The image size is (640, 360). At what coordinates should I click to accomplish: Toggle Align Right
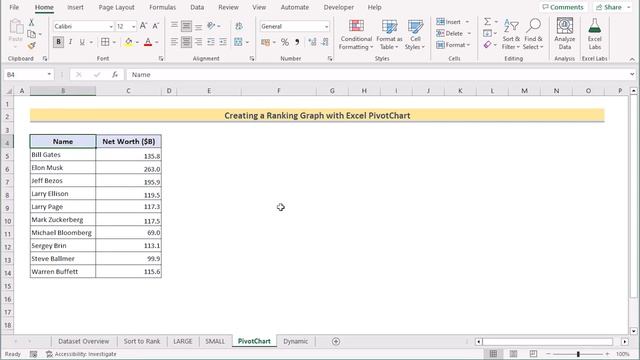(198, 42)
